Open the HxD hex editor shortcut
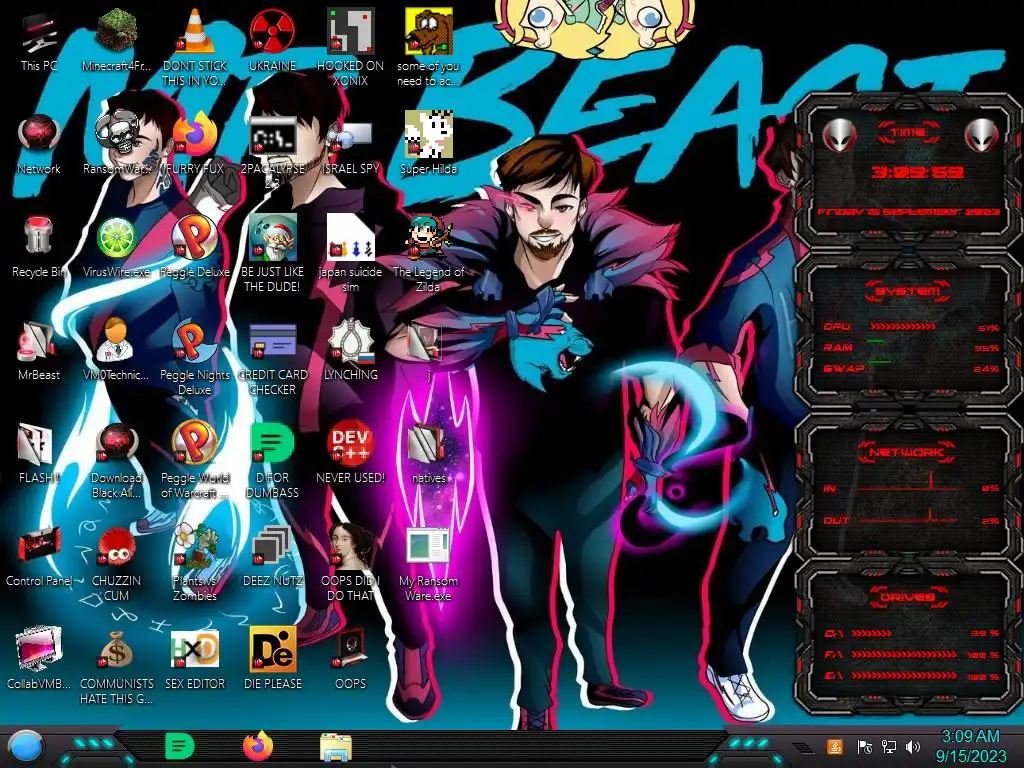Viewport: 1024px width, 768px height. point(195,660)
